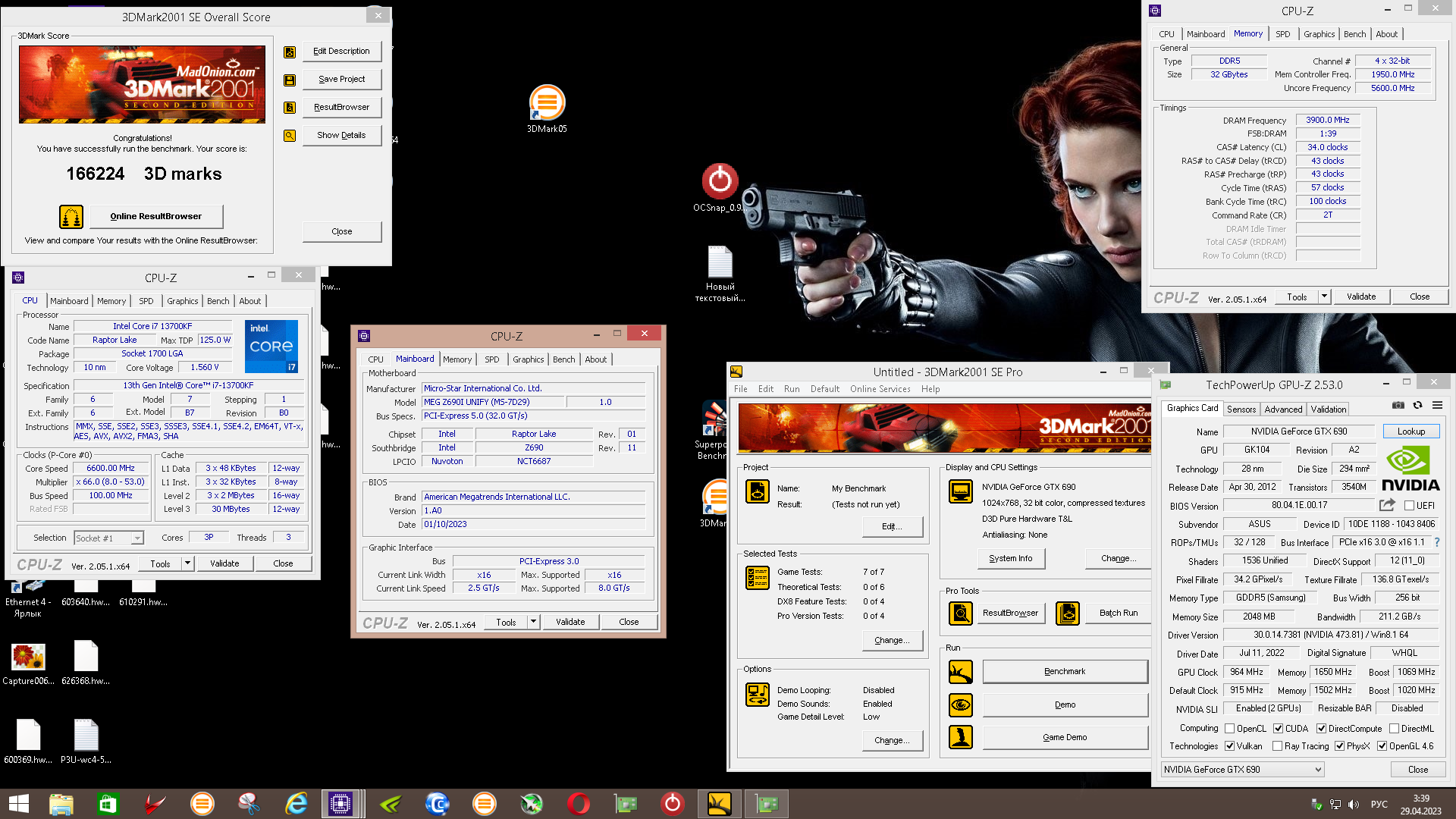
Task: Open SPD tab in CPU-Z Mainboard window
Action: [492, 359]
